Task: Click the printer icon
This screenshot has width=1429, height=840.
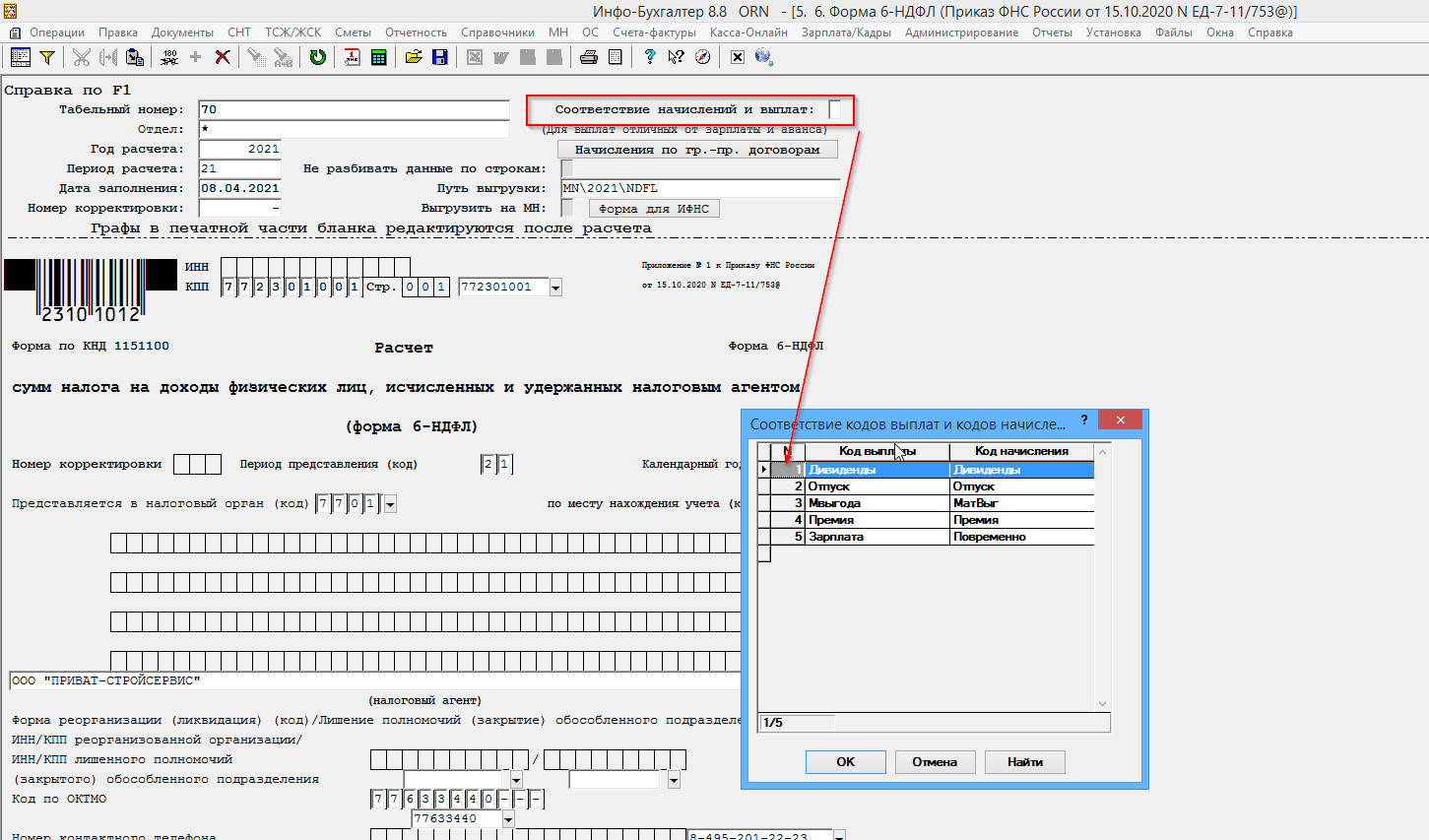Action: pyautogui.click(x=589, y=57)
